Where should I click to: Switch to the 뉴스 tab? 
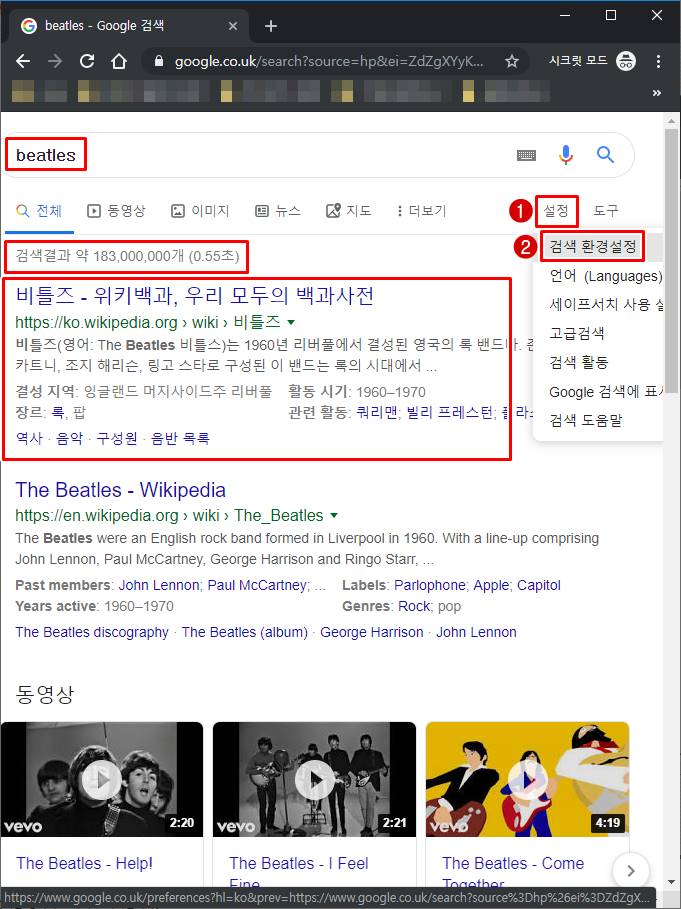tap(278, 211)
